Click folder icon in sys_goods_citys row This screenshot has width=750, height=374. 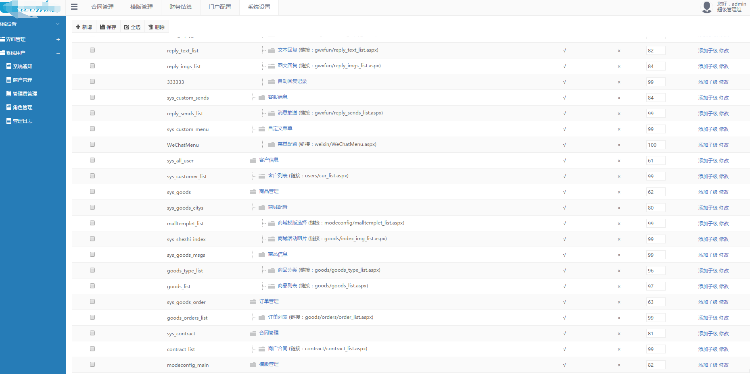(262, 208)
